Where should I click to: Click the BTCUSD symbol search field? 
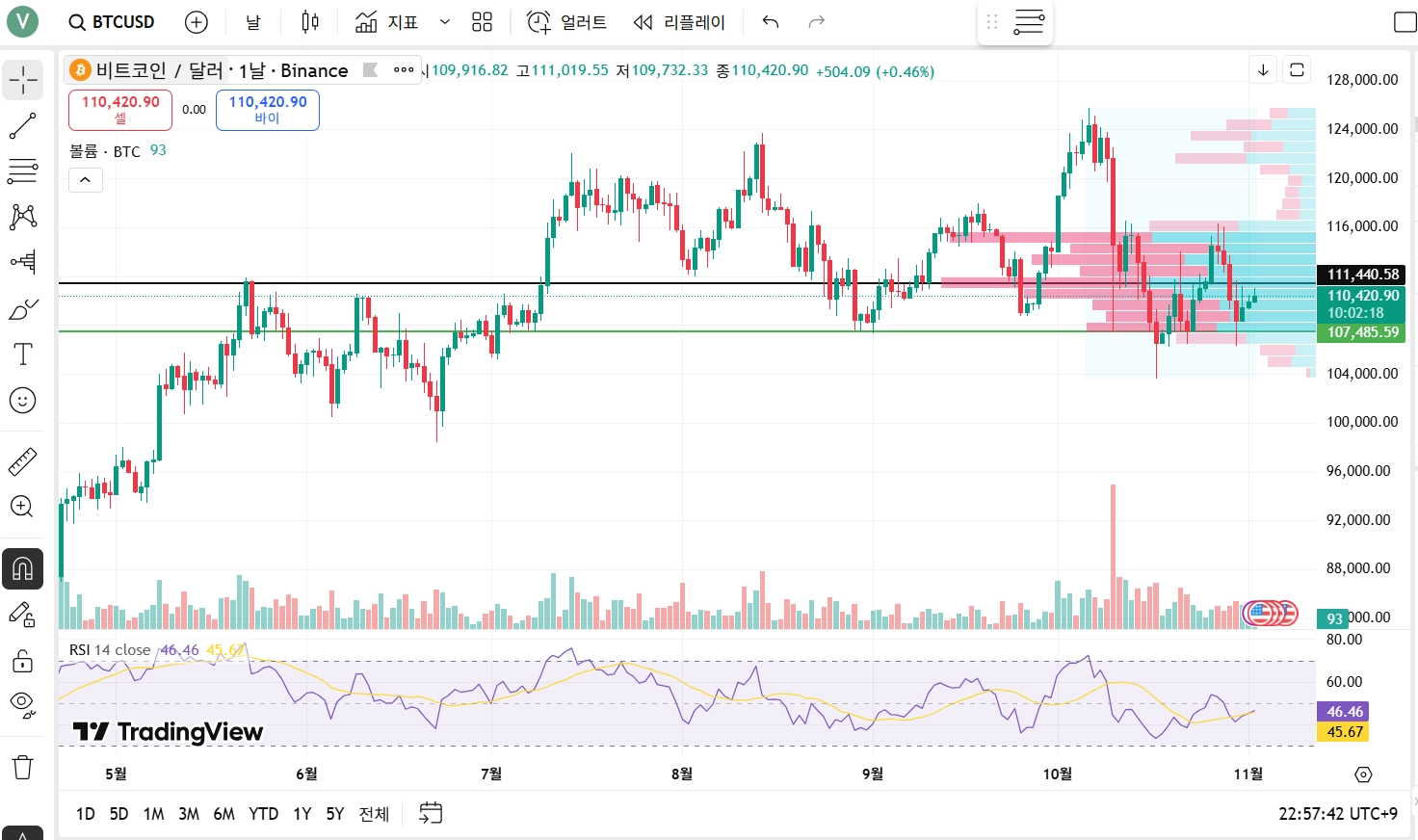[112, 22]
